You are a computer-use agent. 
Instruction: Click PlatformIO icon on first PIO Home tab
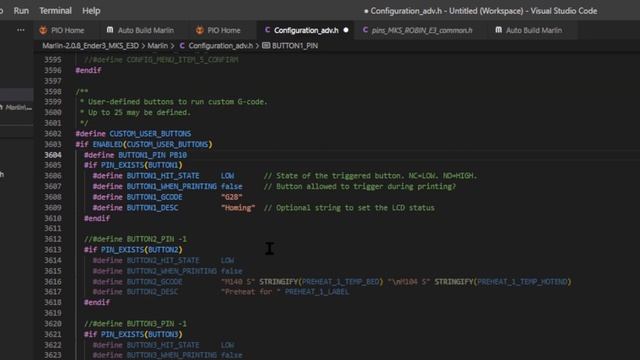(43, 30)
